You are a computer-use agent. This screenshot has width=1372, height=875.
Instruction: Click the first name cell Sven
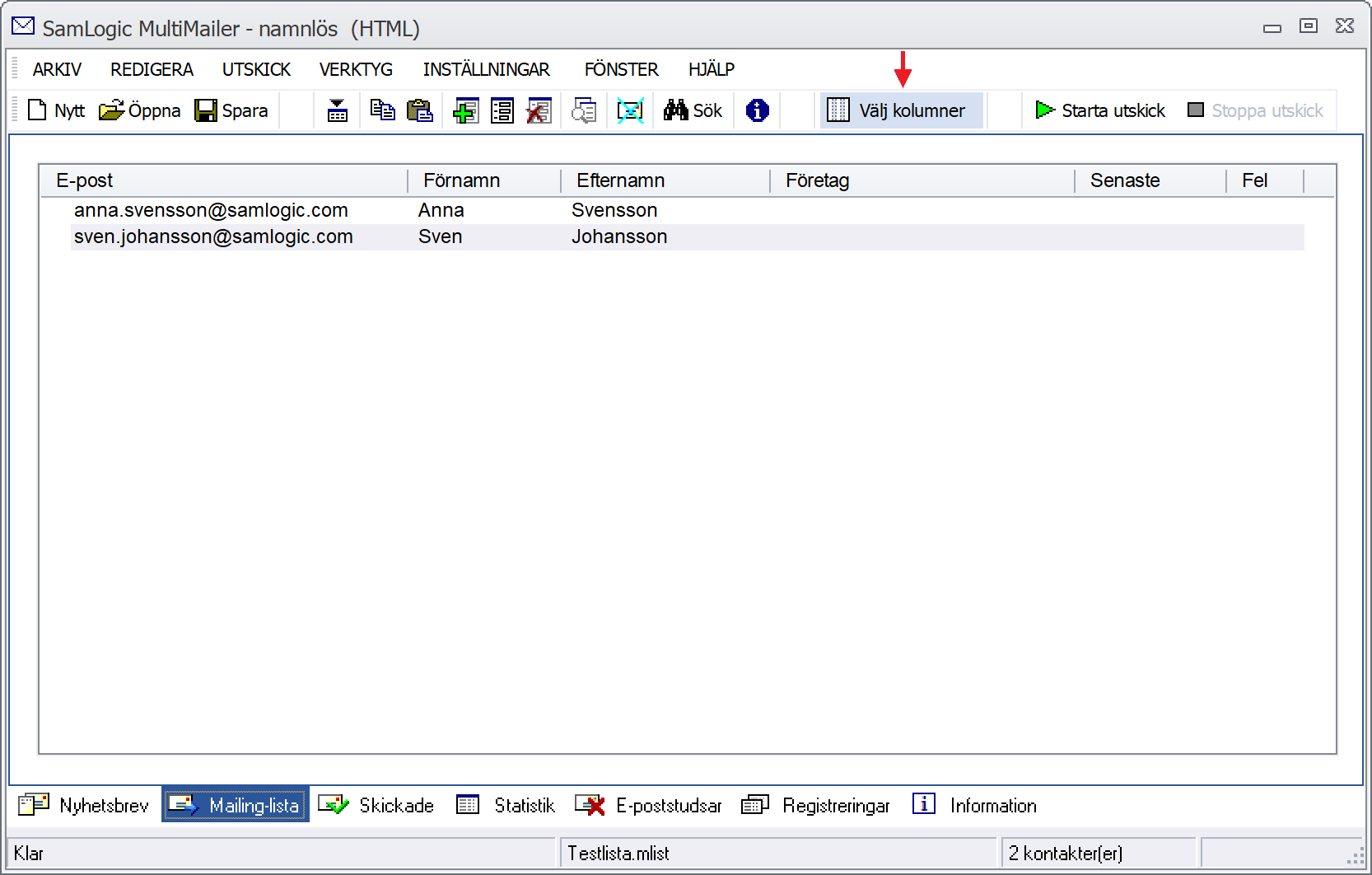440,236
